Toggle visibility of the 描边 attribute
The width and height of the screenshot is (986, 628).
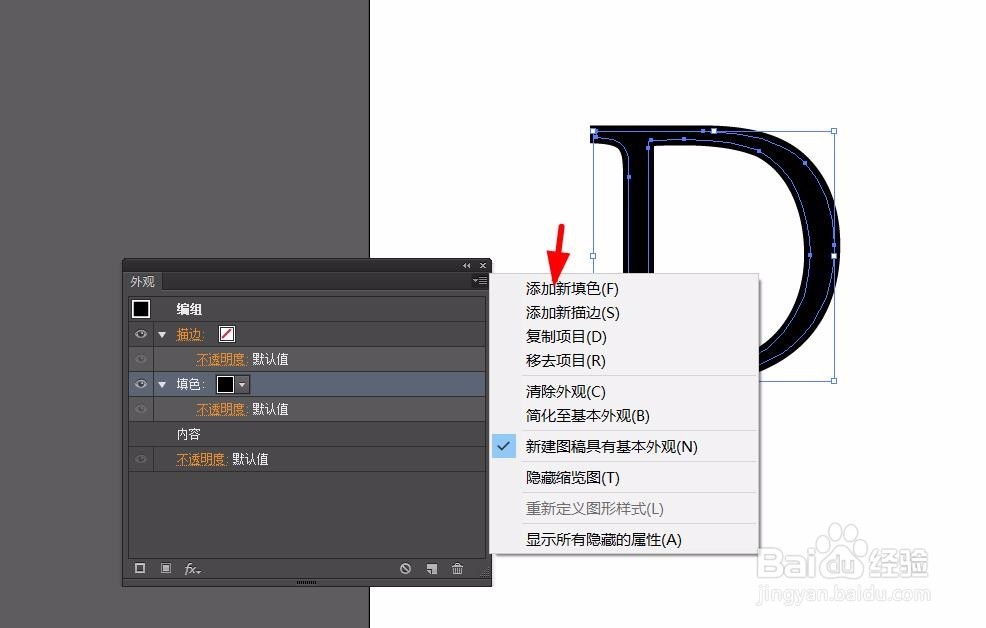coord(140,333)
